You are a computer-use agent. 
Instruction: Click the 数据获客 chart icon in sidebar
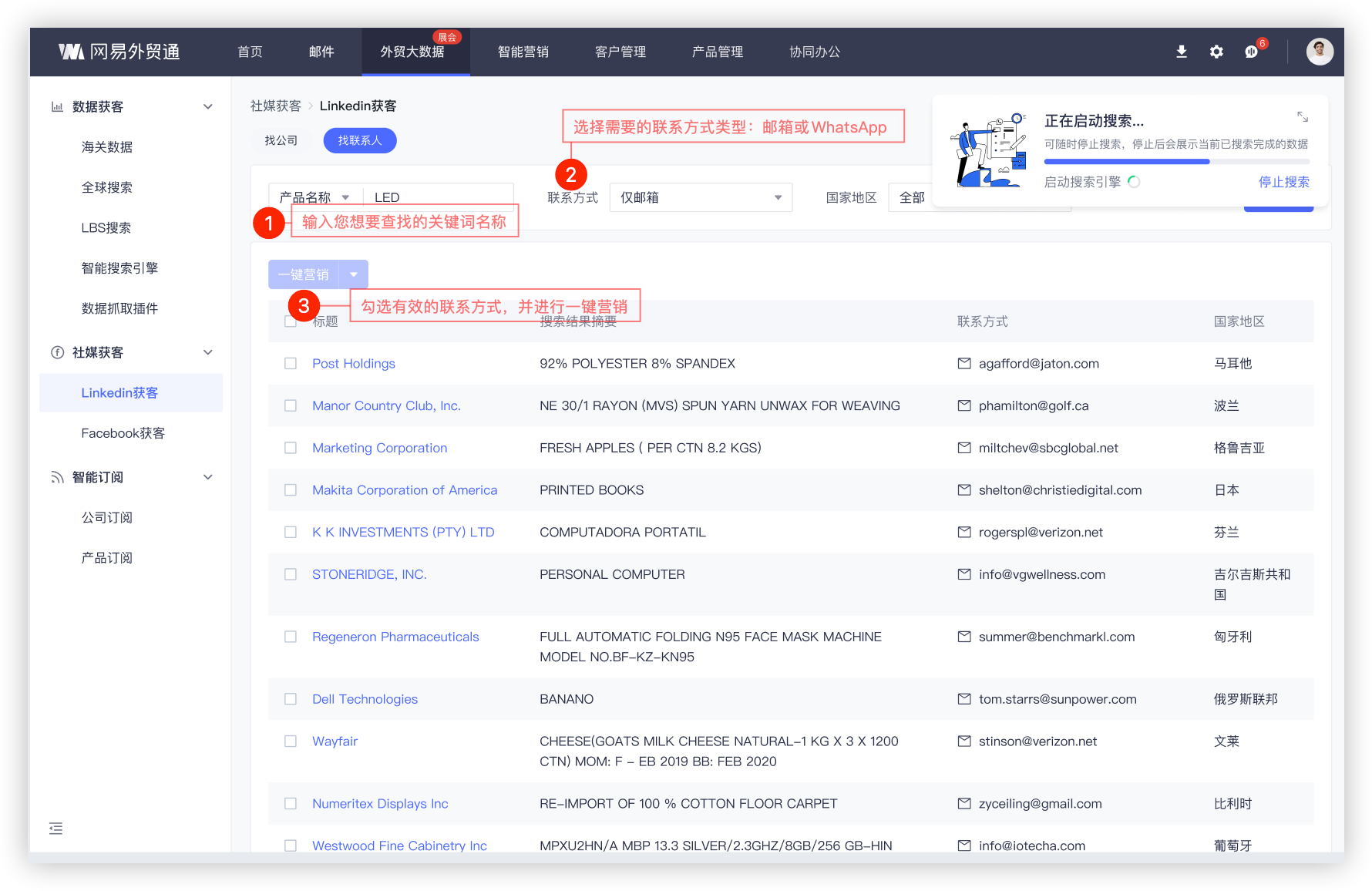click(x=57, y=106)
